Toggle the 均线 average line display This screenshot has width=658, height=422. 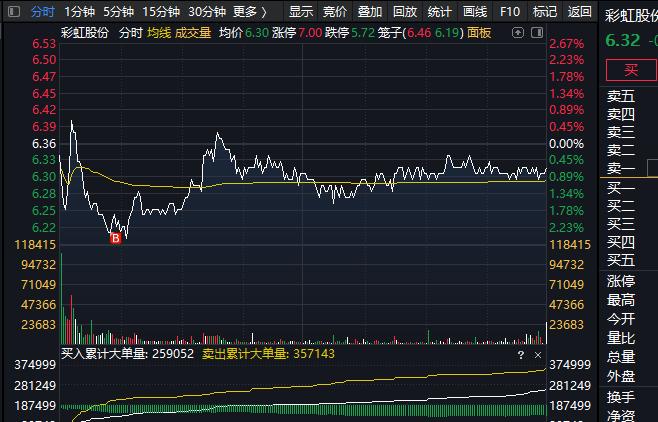pos(159,32)
